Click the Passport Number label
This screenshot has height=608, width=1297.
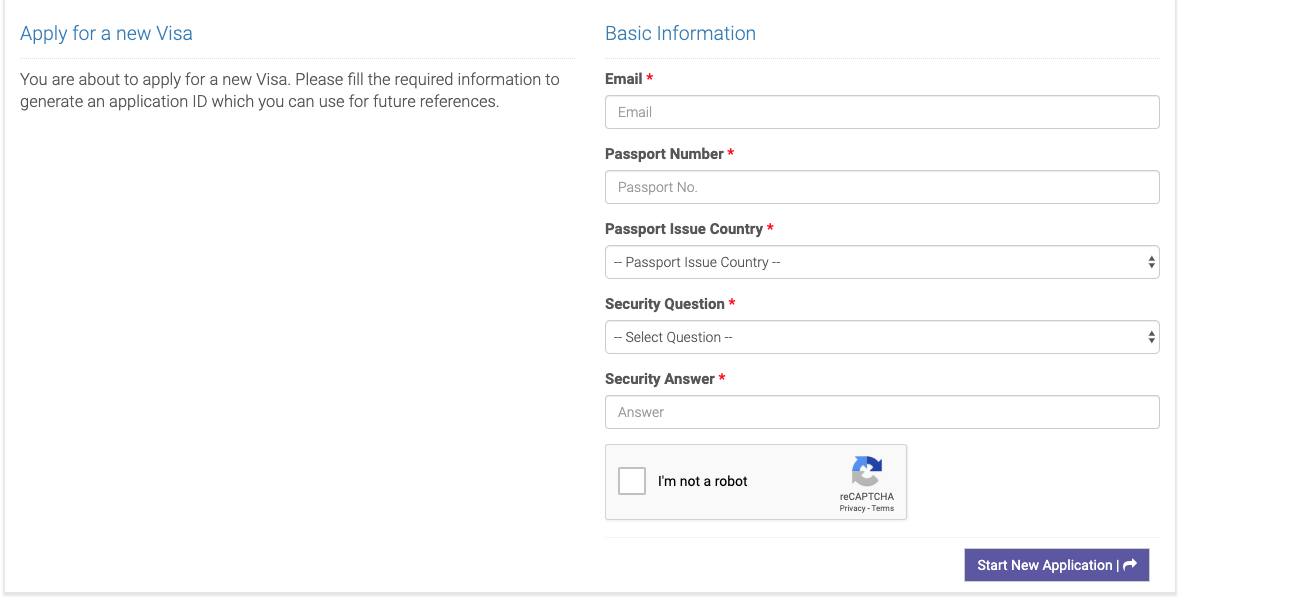[x=664, y=154]
